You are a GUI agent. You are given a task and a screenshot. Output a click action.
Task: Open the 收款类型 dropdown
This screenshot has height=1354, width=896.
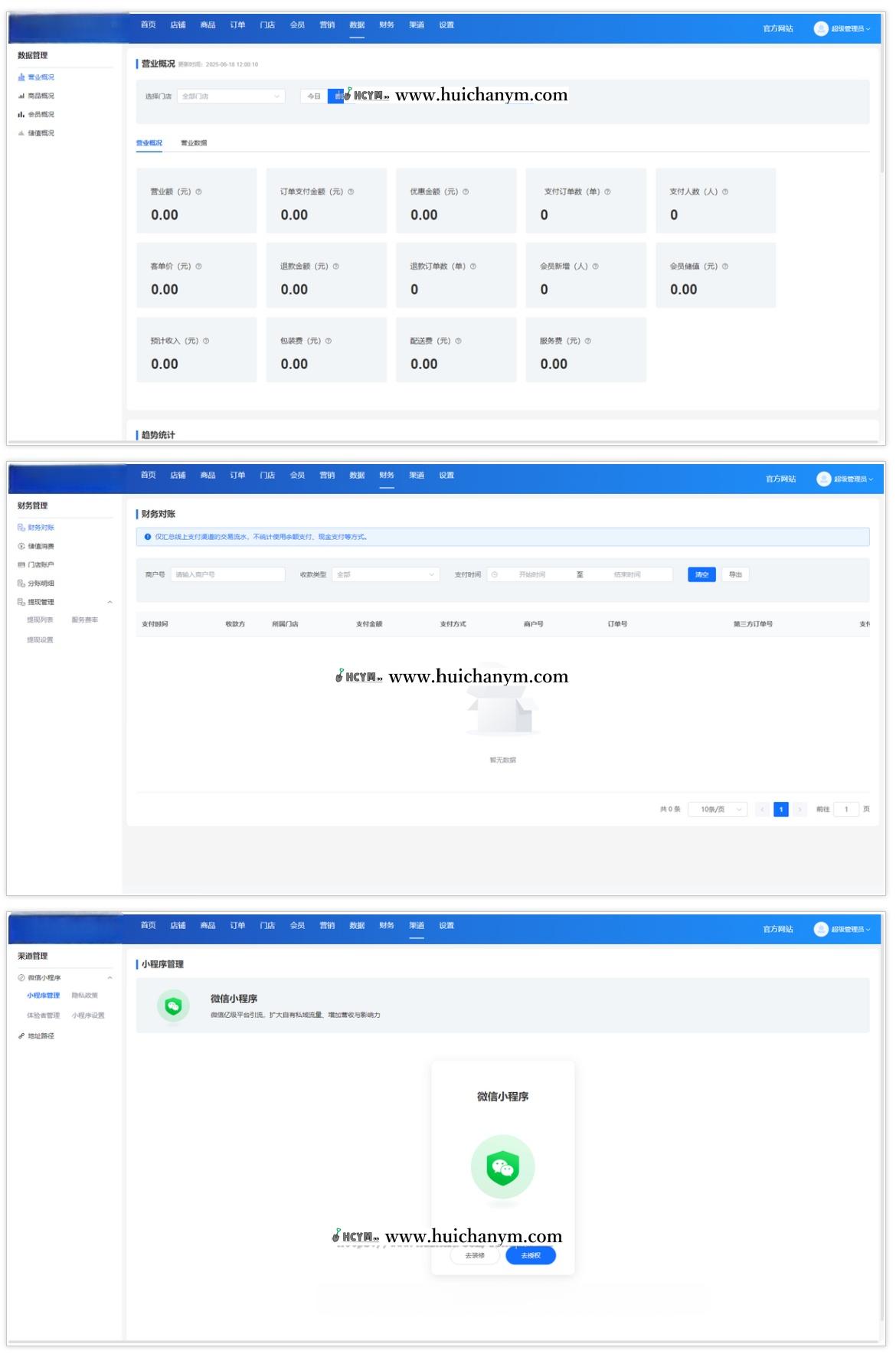(x=385, y=574)
